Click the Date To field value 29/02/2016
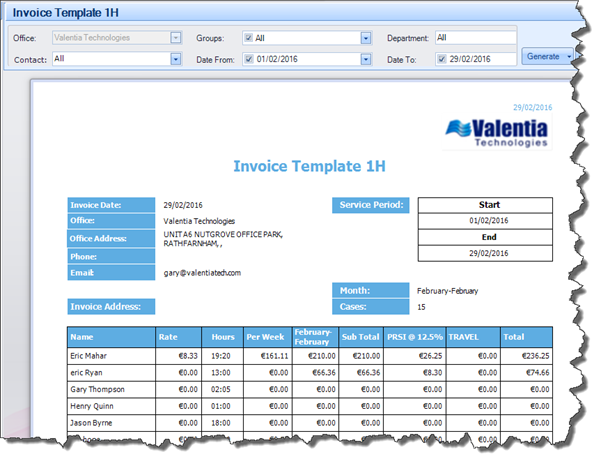 (x=470, y=59)
